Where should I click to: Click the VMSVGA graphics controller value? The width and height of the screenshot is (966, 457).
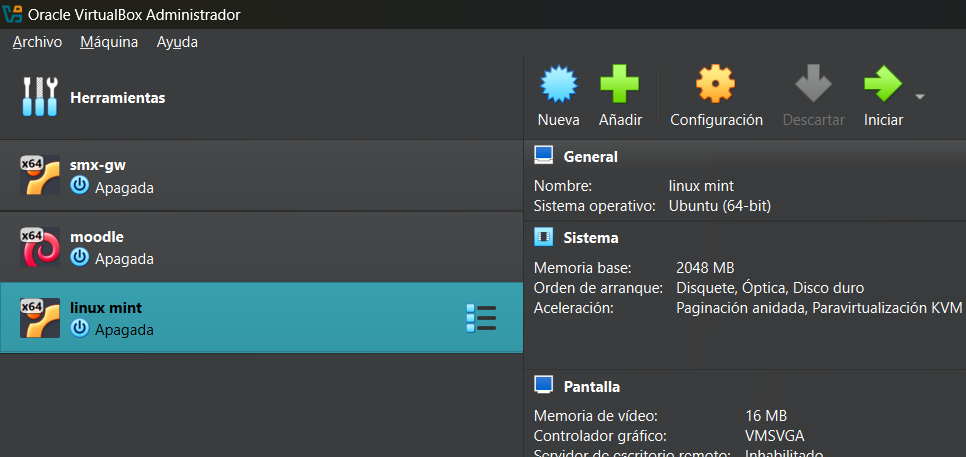tap(774, 436)
